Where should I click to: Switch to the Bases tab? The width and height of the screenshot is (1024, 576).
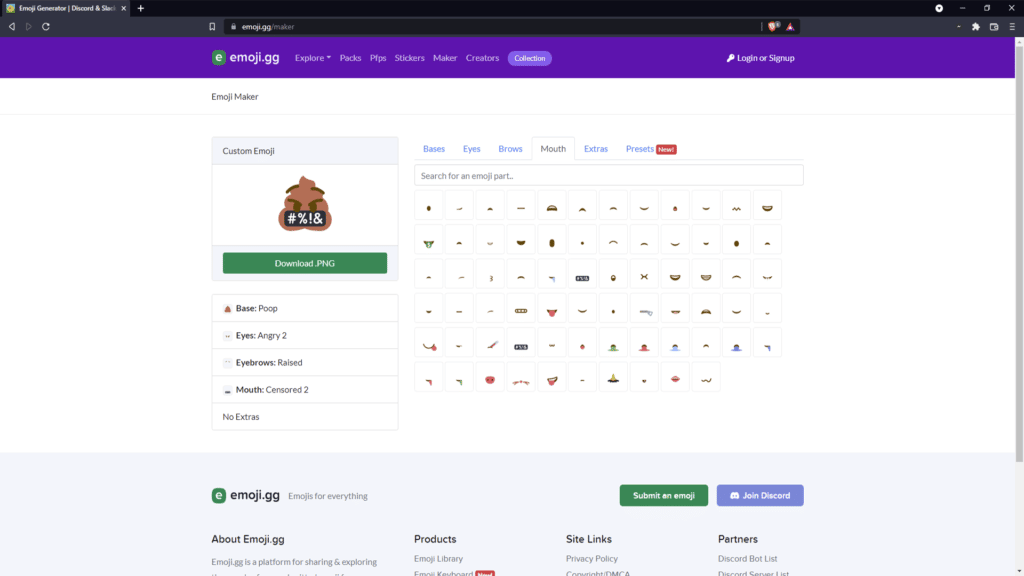coord(434,149)
